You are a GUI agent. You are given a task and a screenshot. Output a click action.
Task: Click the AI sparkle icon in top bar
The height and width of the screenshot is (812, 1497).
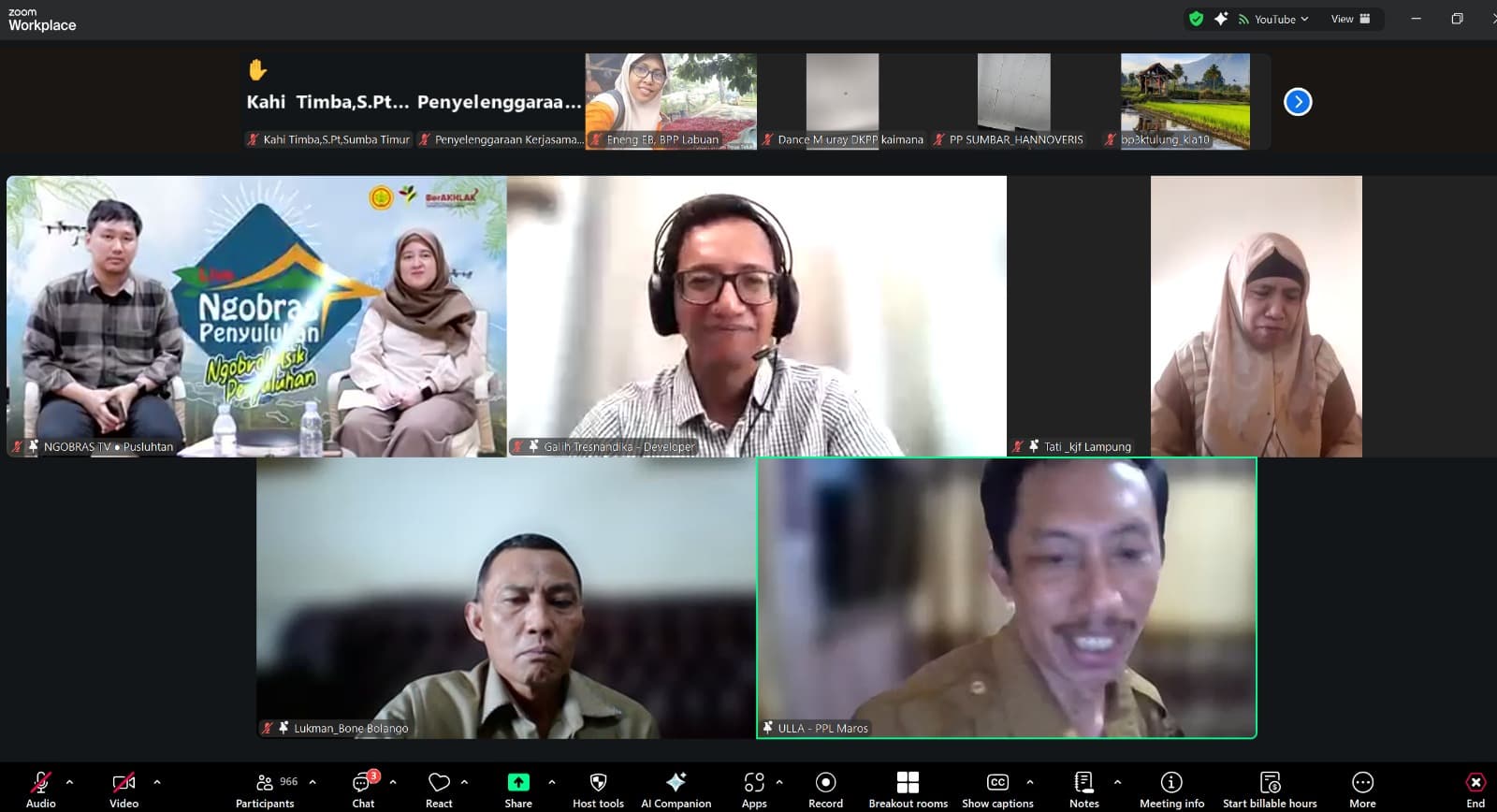pos(1221,19)
